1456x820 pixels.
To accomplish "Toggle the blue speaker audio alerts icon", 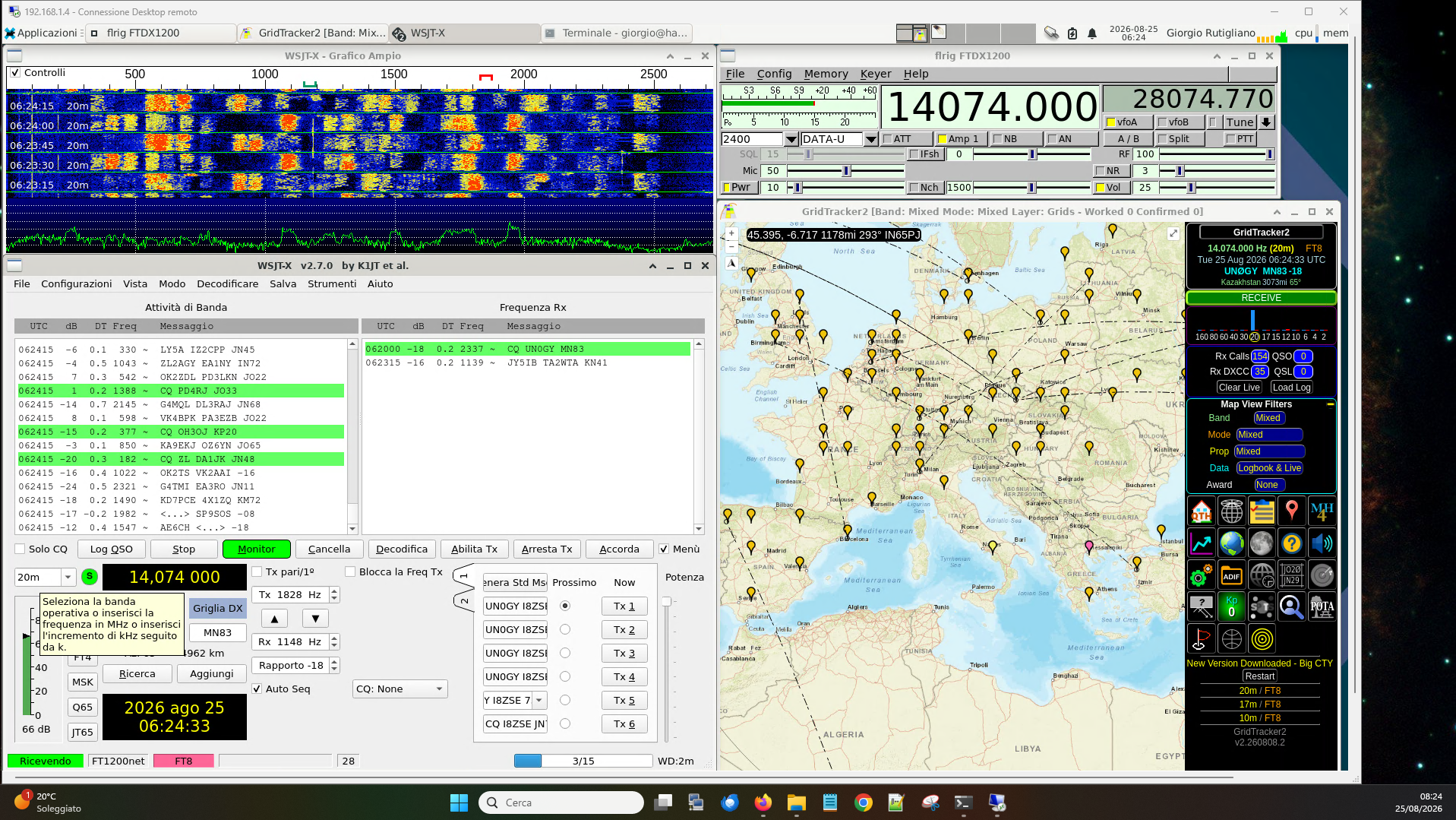I will point(1322,543).
